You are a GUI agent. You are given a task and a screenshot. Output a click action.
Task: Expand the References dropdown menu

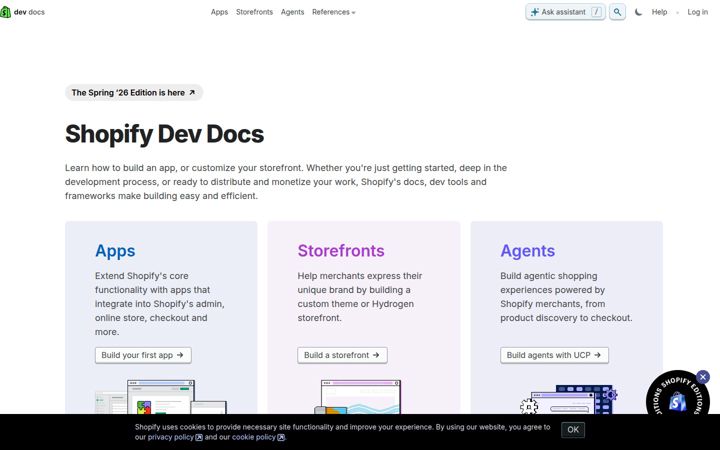[333, 12]
